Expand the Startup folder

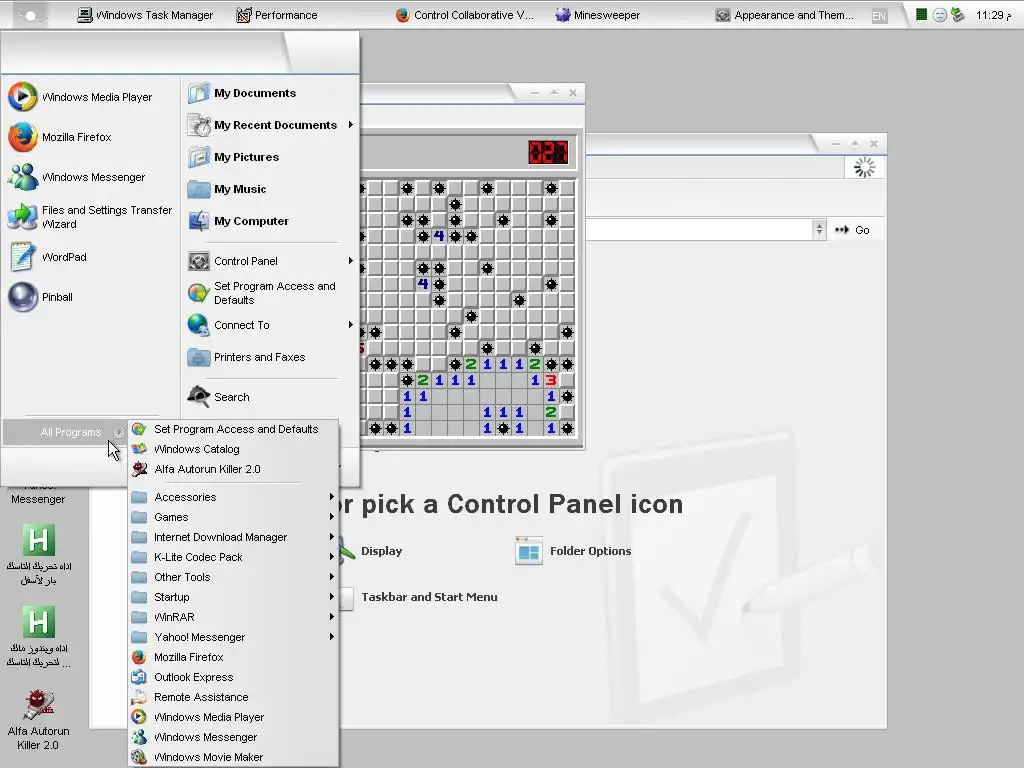233,597
